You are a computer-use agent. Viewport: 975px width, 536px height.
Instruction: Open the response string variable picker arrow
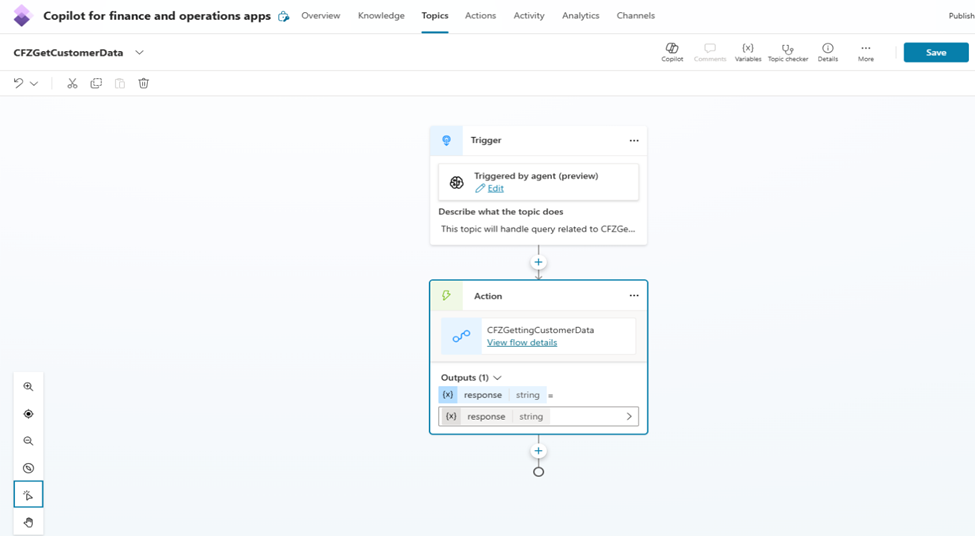click(x=629, y=417)
